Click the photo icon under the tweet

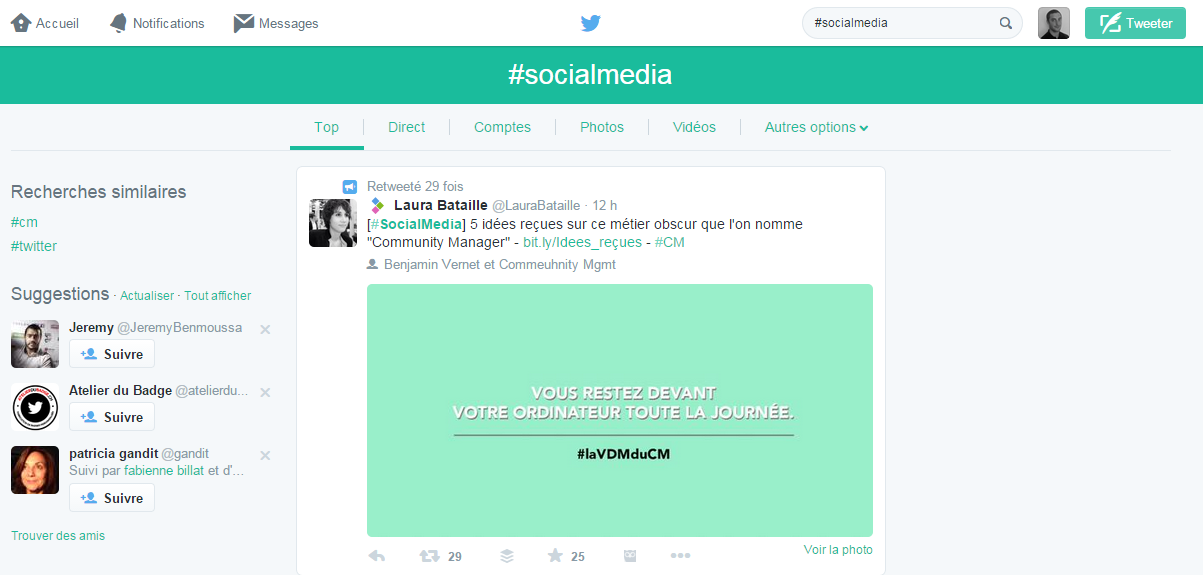pos(630,556)
